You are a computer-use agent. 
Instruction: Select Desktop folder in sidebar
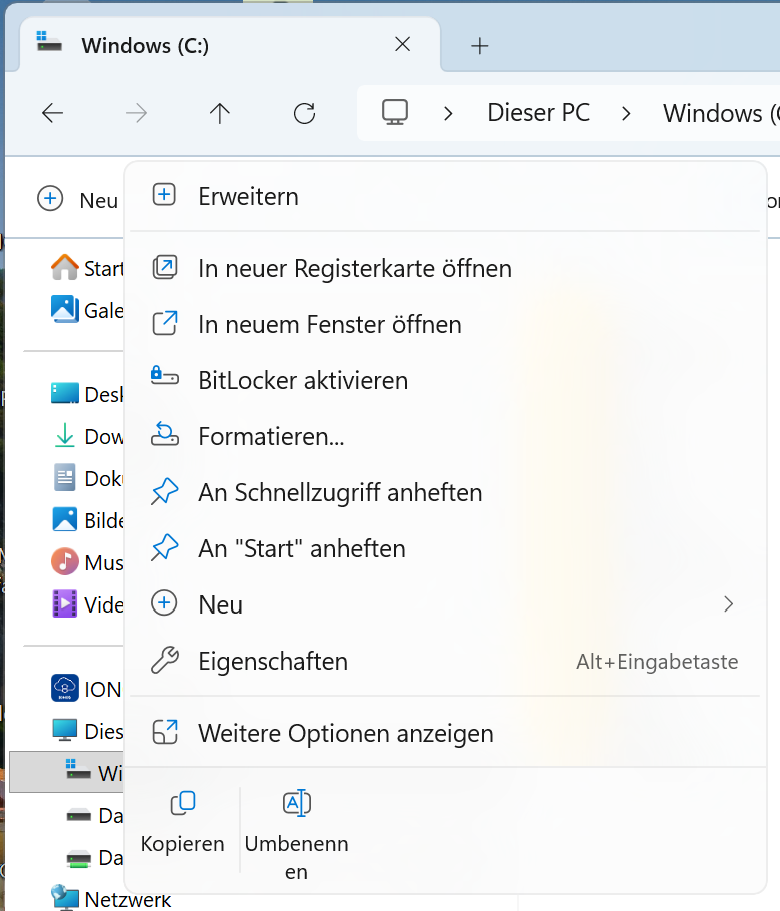(x=87, y=394)
